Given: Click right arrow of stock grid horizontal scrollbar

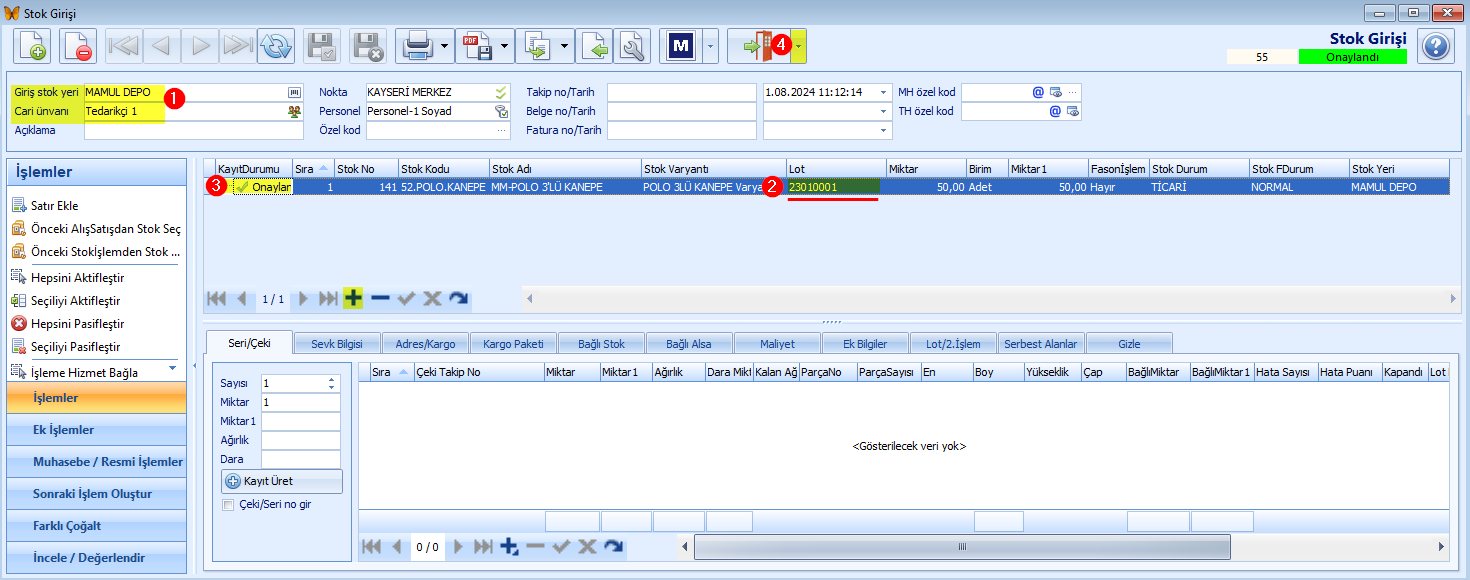Looking at the screenshot, I should click(x=1455, y=298).
